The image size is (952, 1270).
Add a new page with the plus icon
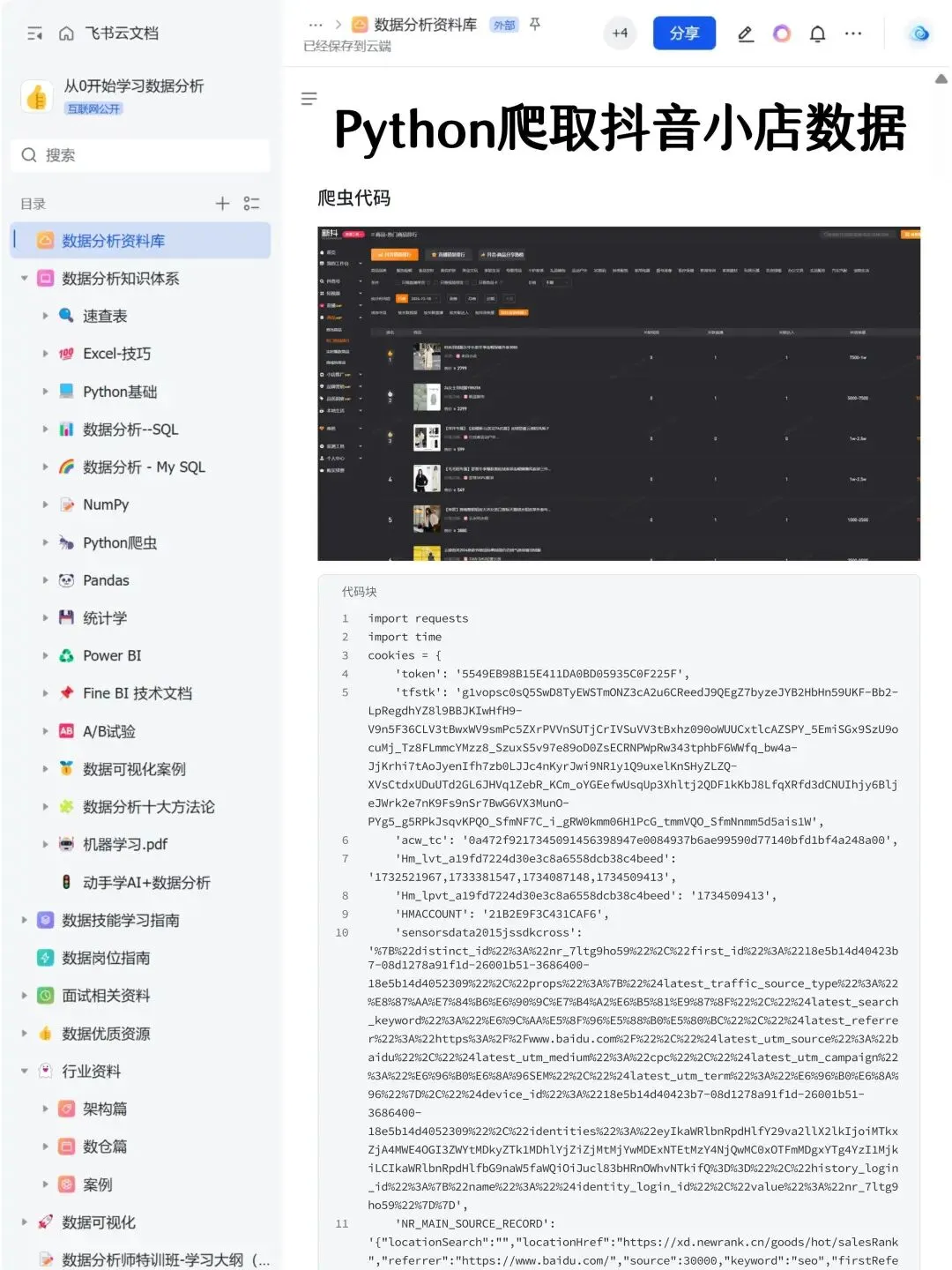223,204
